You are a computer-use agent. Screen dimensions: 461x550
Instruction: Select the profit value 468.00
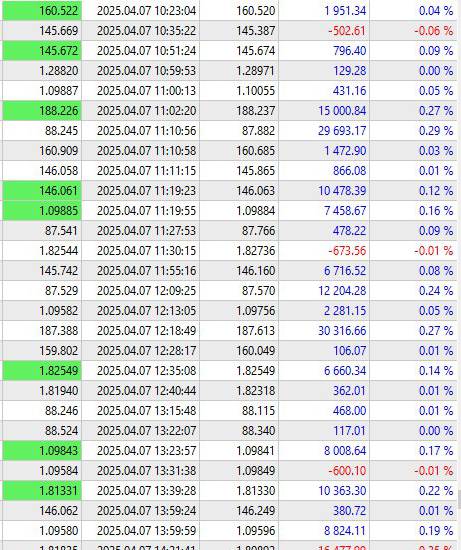point(349,410)
